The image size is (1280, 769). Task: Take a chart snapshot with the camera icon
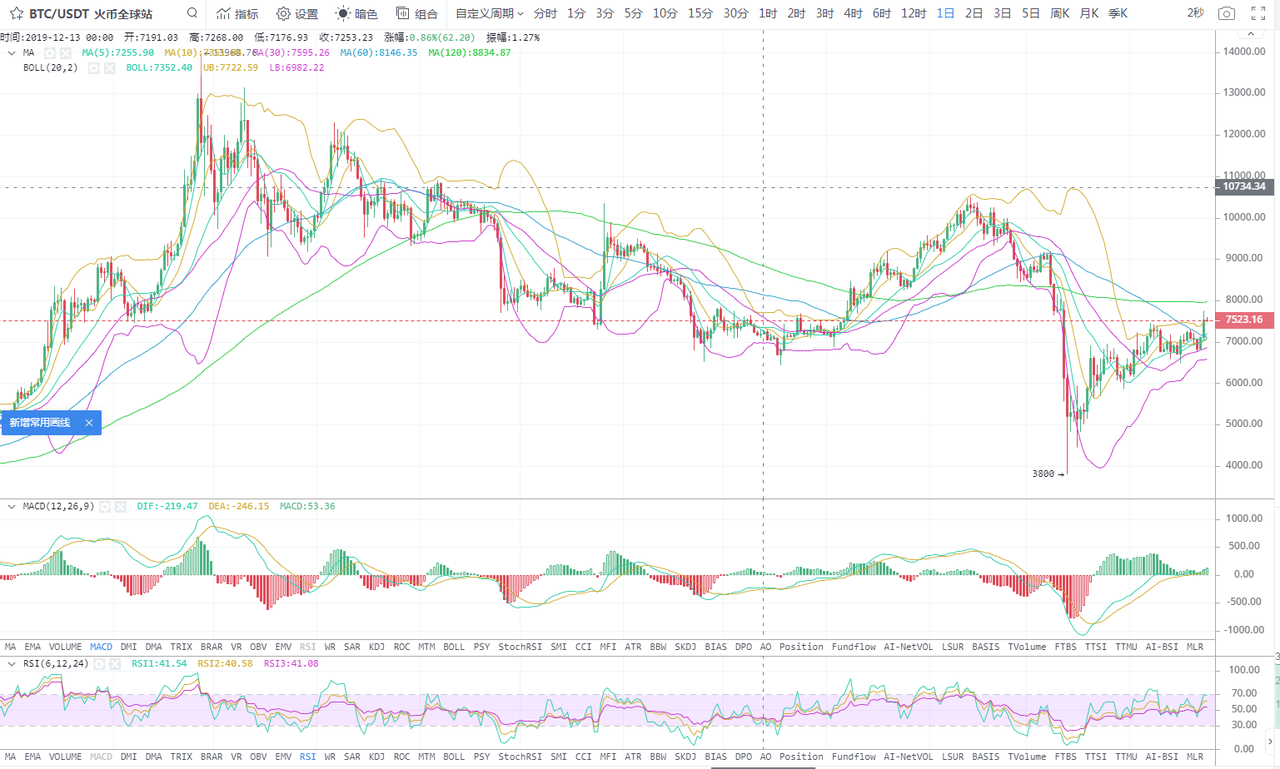[x=1227, y=14]
